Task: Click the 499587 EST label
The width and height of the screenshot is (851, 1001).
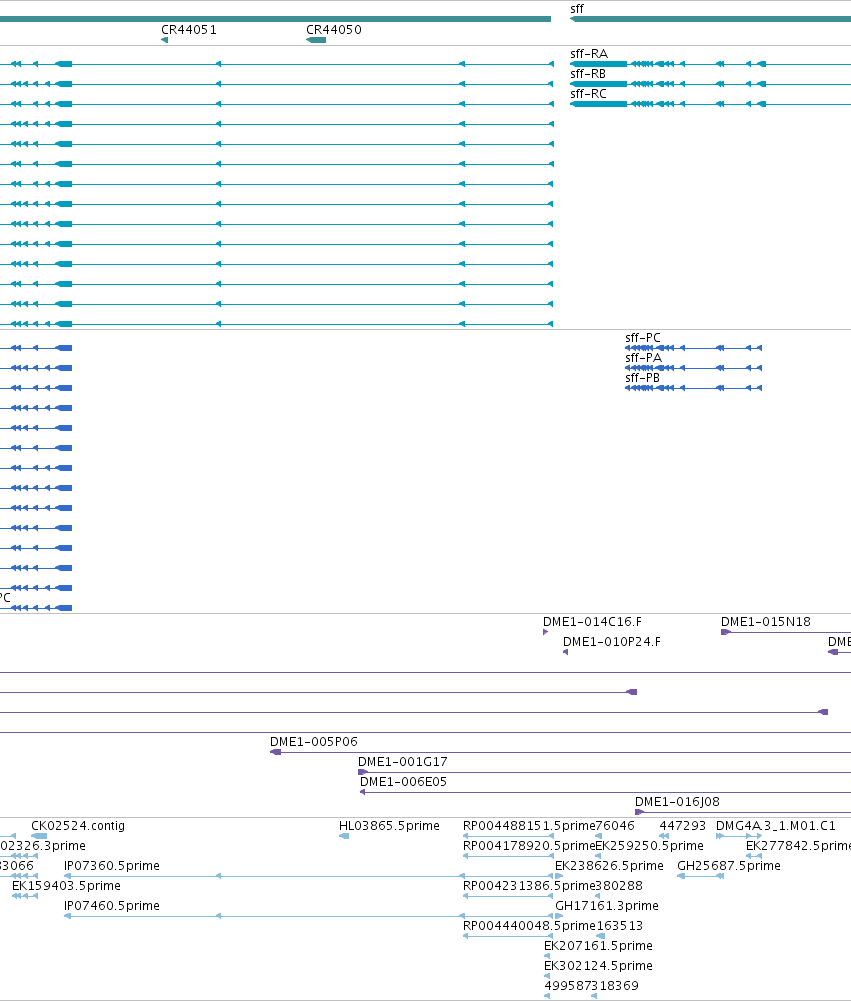Action: pos(568,986)
